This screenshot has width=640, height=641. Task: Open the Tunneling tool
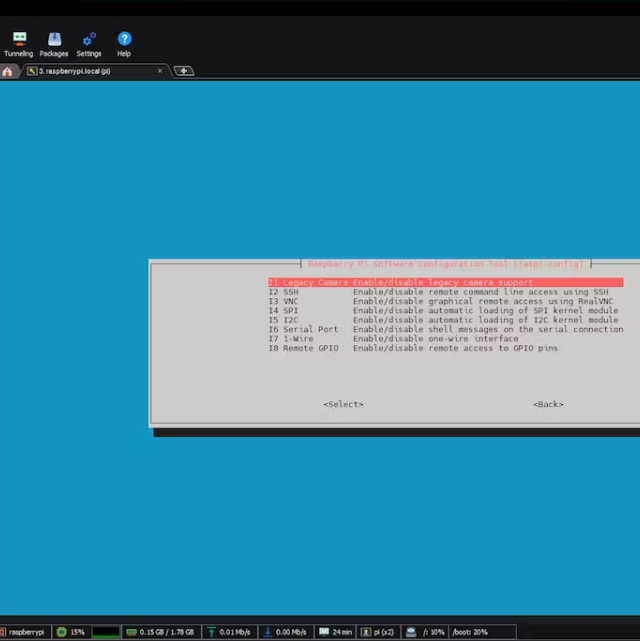coord(18,44)
